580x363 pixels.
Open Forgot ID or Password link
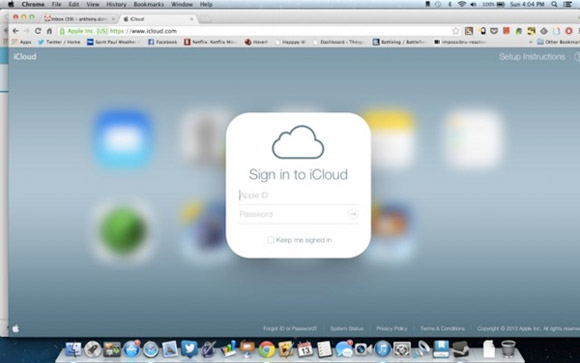(x=290, y=329)
